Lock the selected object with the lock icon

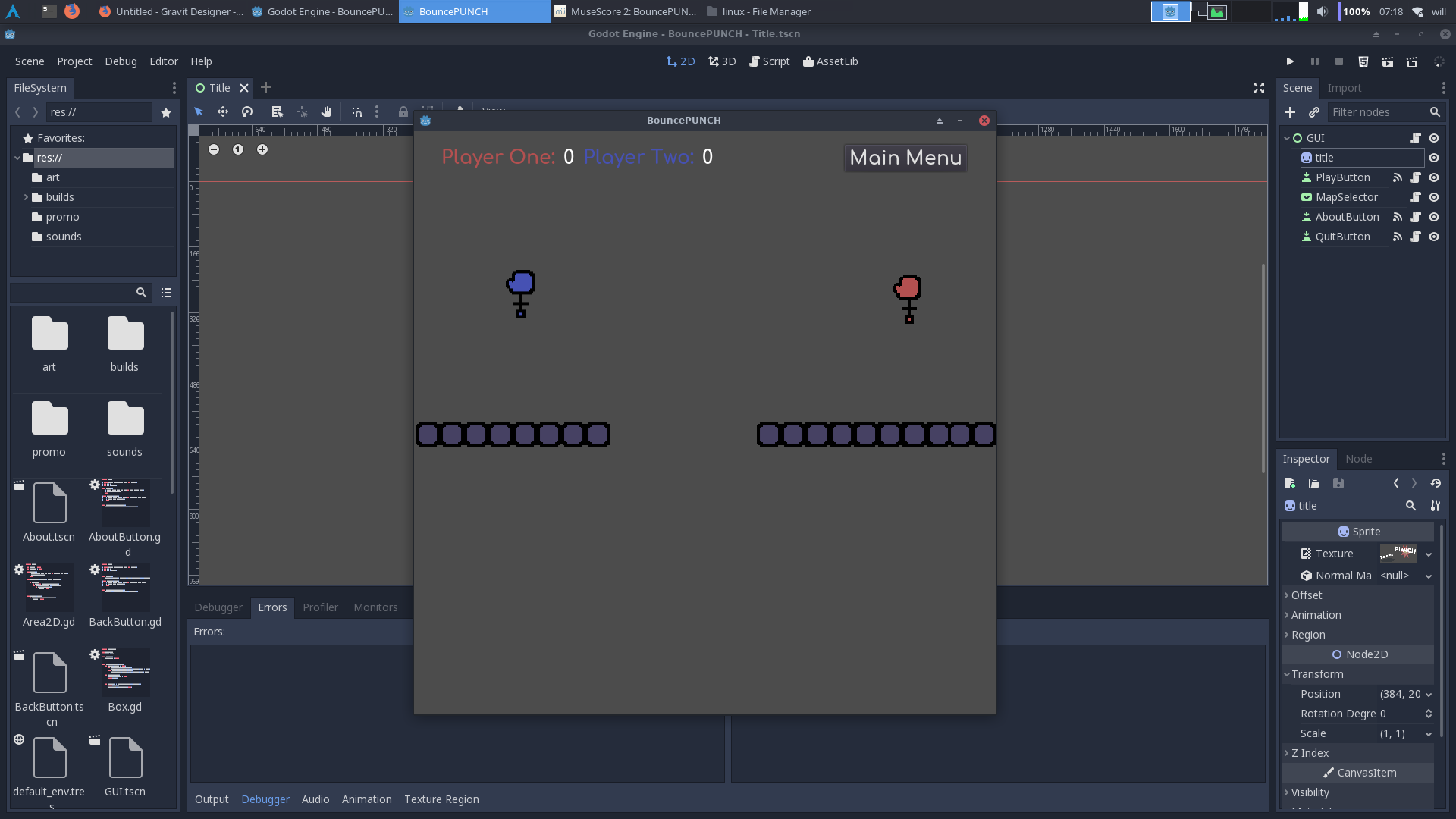403,111
